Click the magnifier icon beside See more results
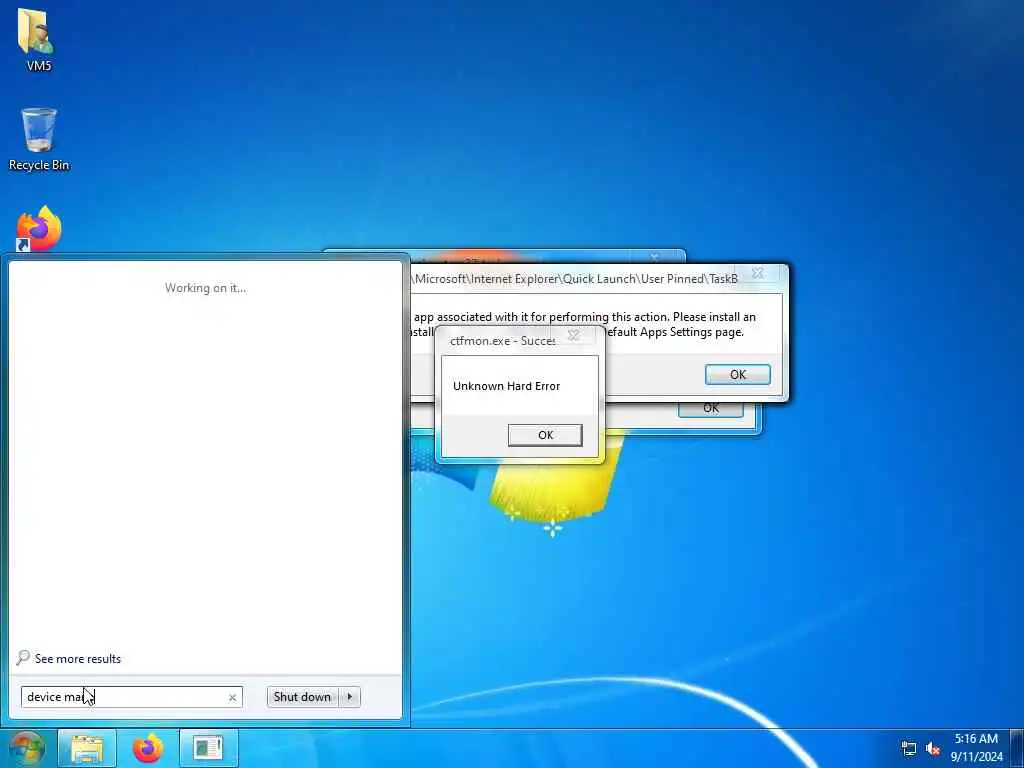Viewport: 1024px width, 768px height. coord(23,658)
